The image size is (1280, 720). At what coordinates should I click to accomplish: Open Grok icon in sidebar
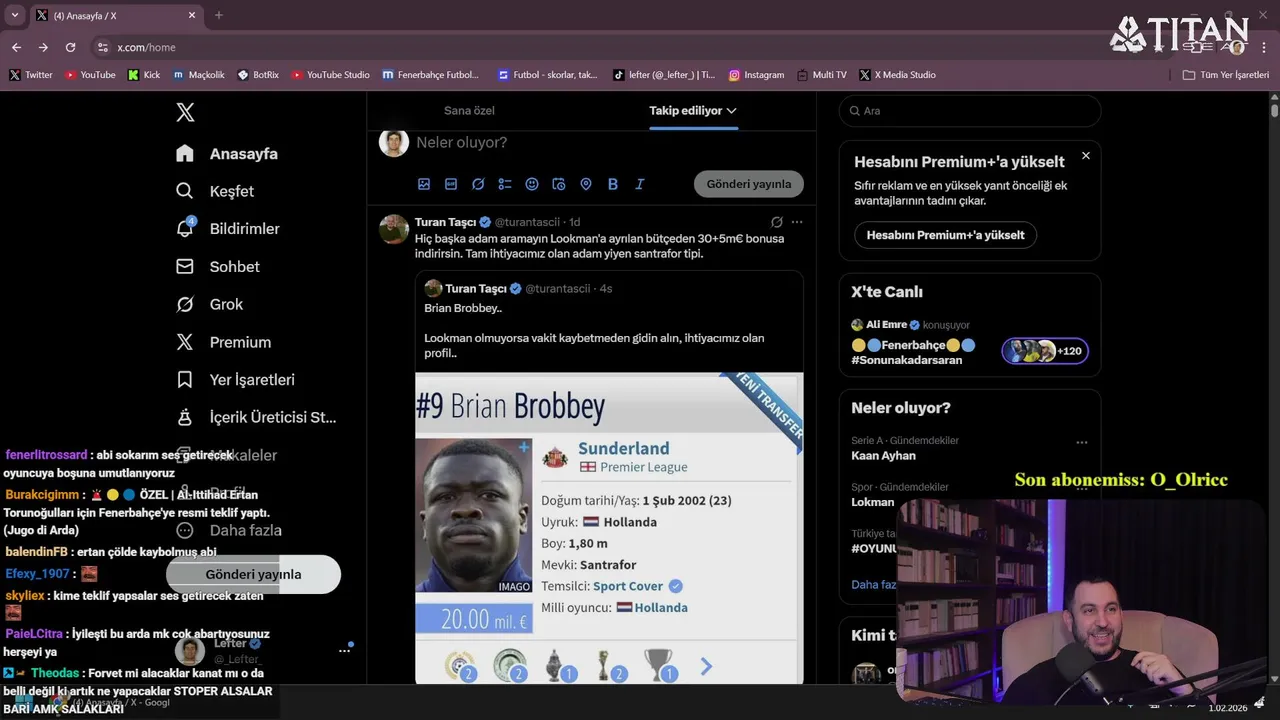pyautogui.click(x=185, y=304)
